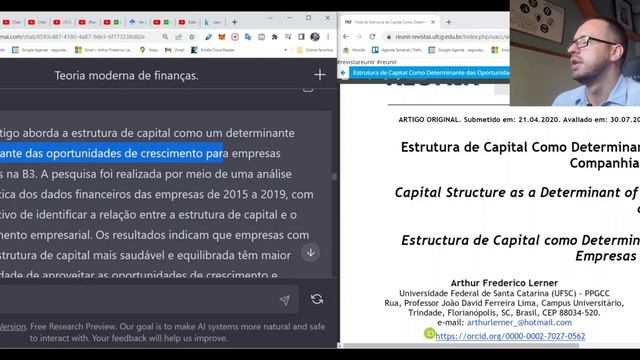Screen dimensions: 640x360
Task: Click the blue 'Estrutura de Capital Como Determinante' header link
Action: (431, 73)
